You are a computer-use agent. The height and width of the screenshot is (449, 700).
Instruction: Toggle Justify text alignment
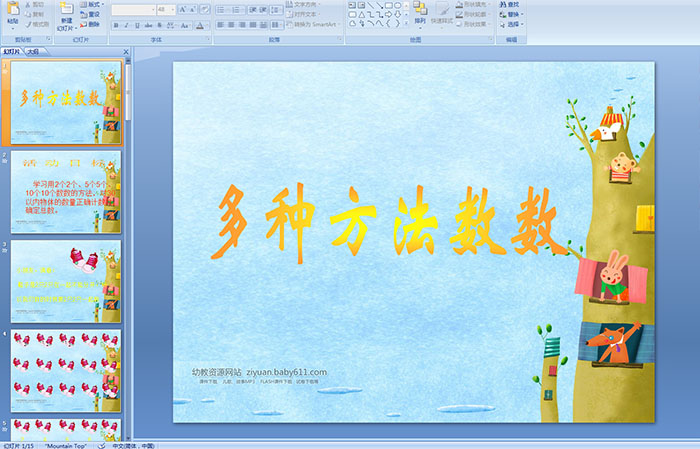pyautogui.click(x=253, y=25)
